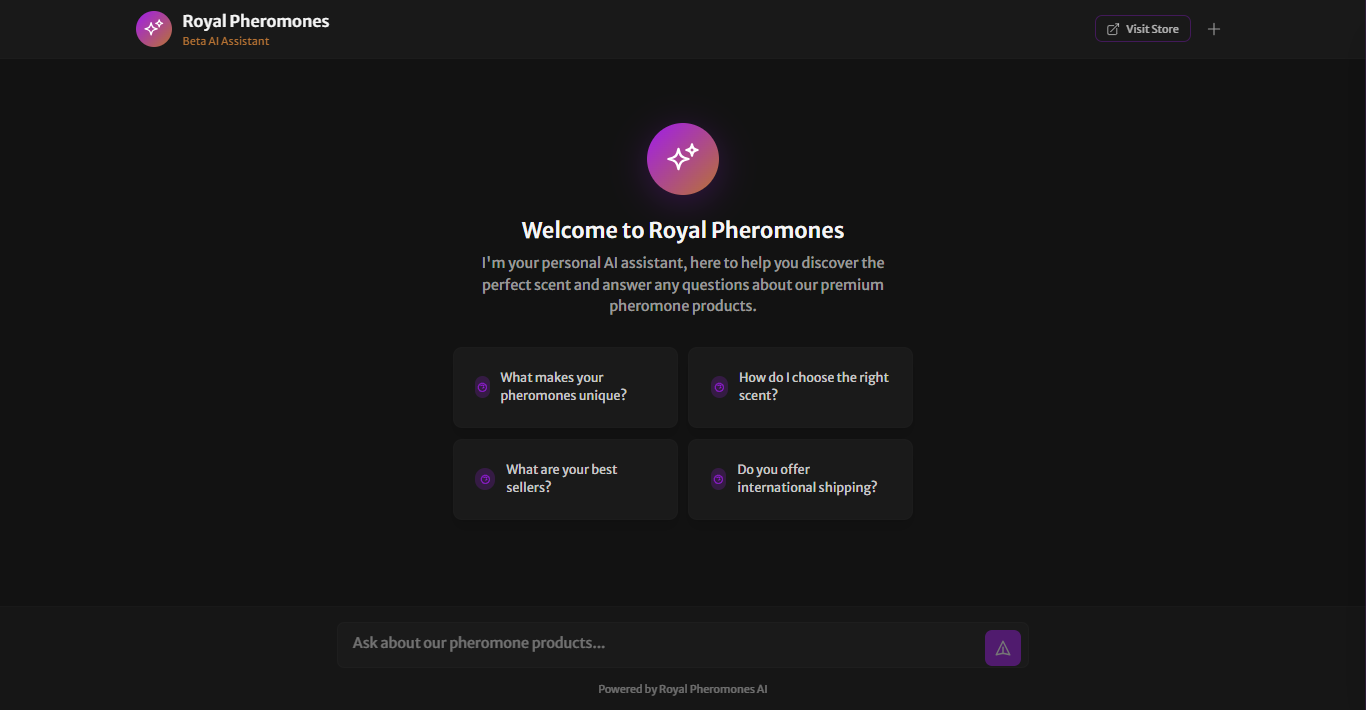The width and height of the screenshot is (1366, 710).
Task: Click the assistant introduction description text
Action: tap(683, 284)
